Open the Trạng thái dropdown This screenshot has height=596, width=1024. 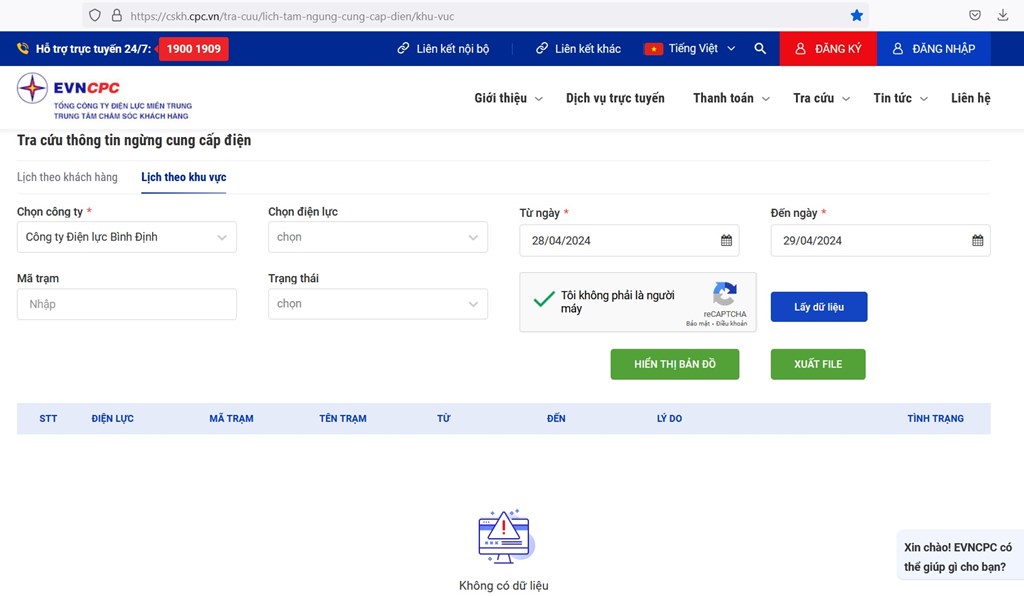coord(378,304)
